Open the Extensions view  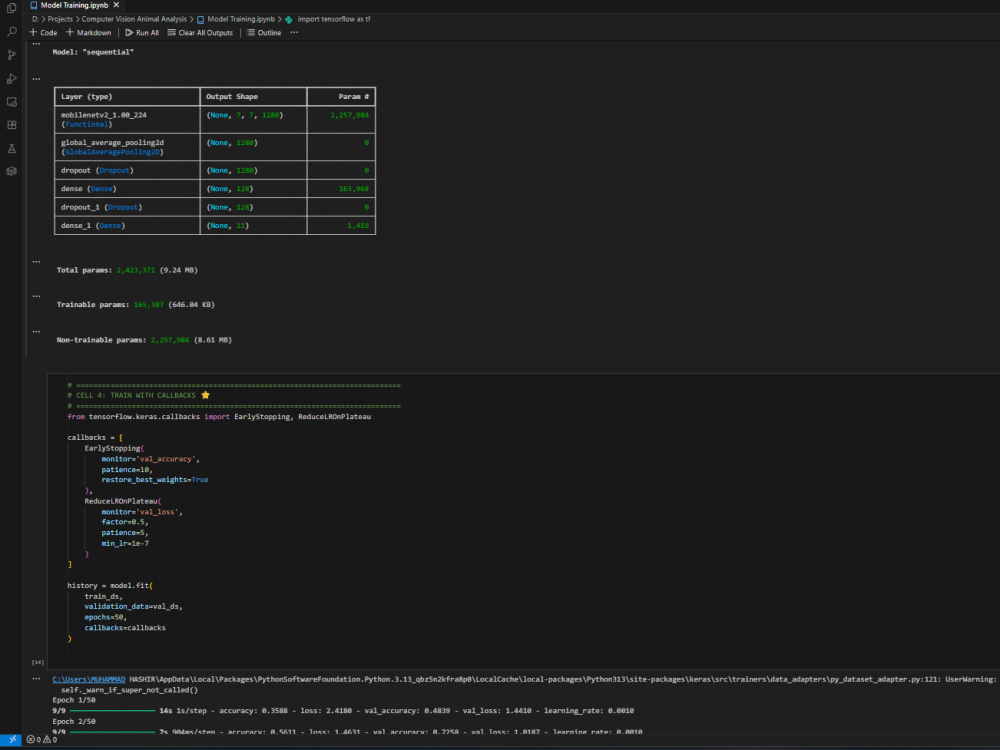coord(11,125)
